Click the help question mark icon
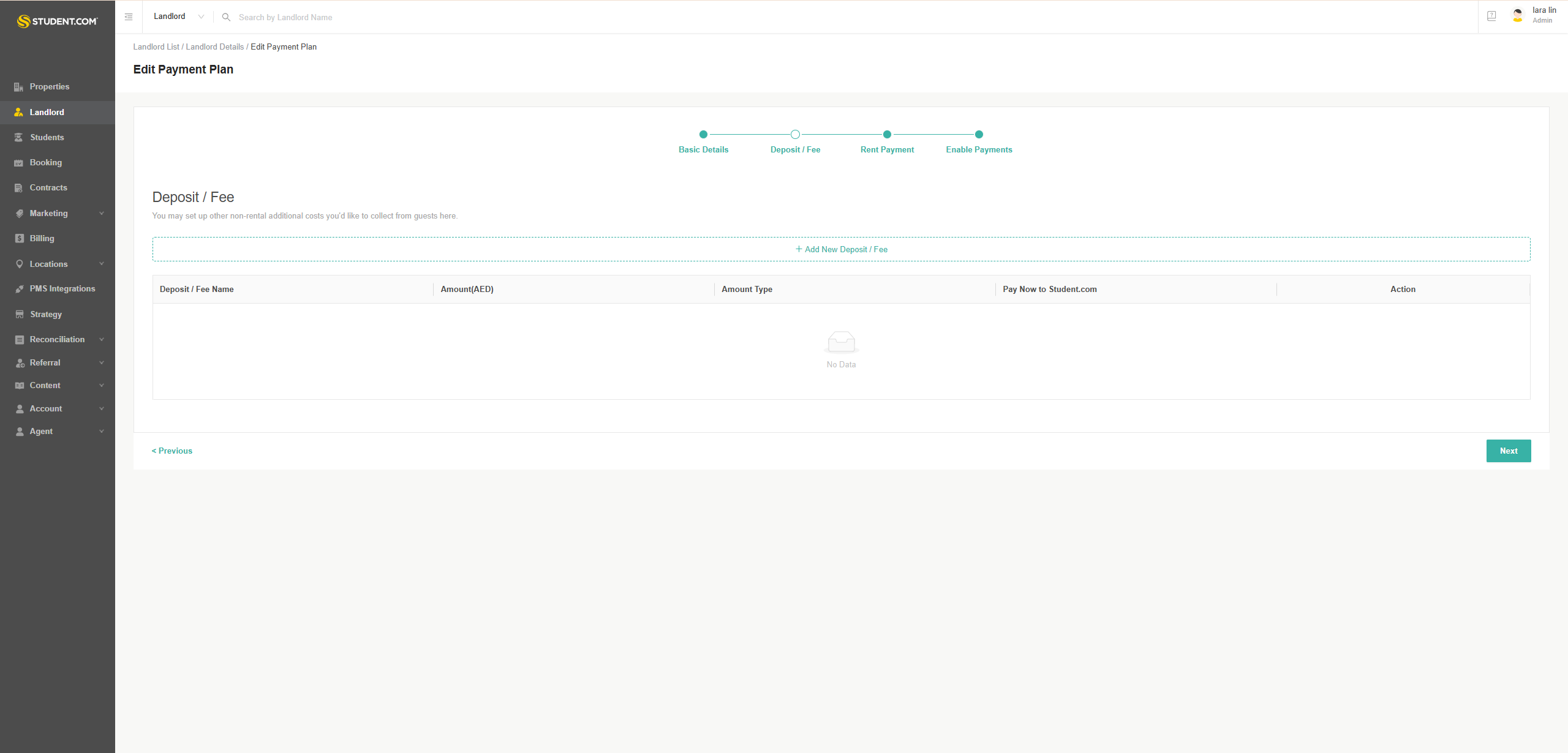 (x=1491, y=17)
